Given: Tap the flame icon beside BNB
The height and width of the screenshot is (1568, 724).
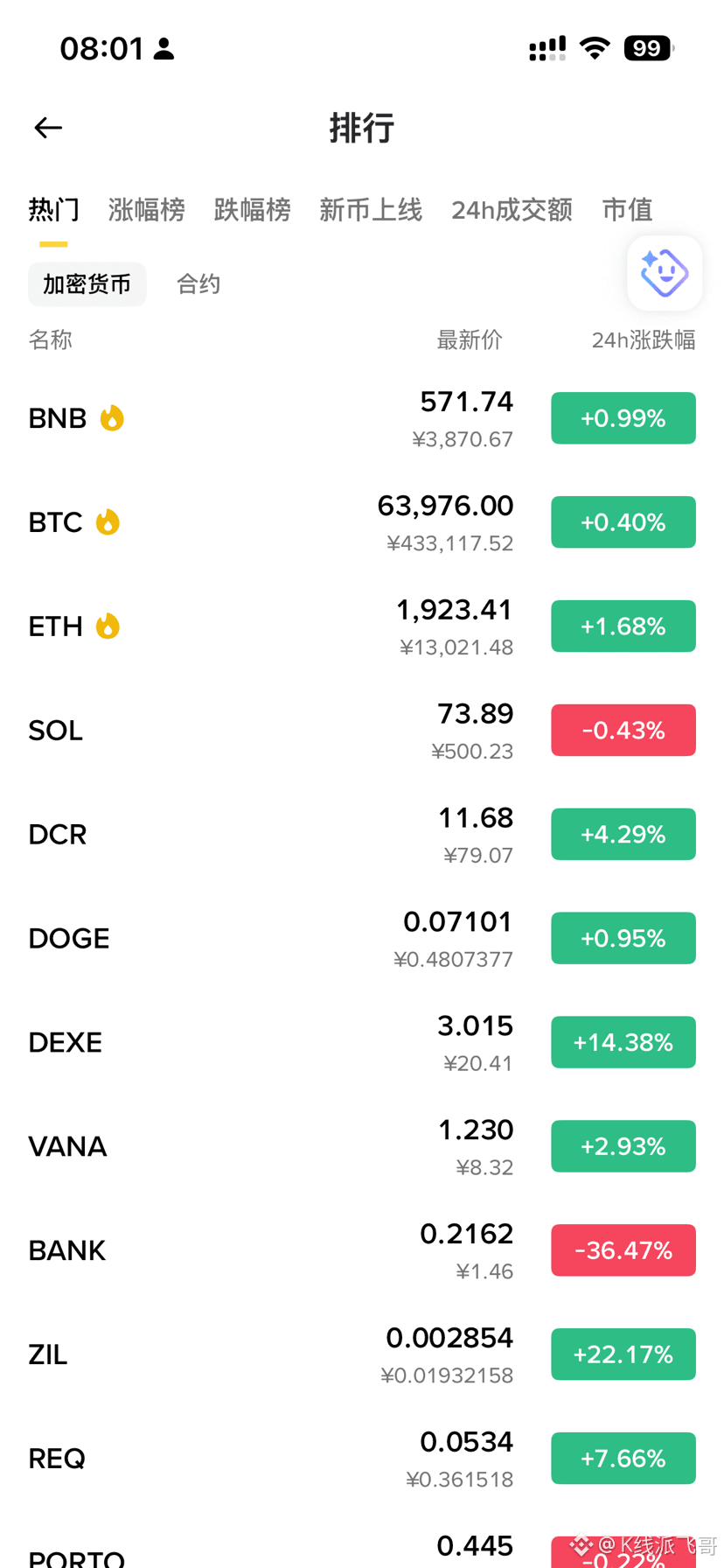Looking at the screenshot, I should [112, 418].
